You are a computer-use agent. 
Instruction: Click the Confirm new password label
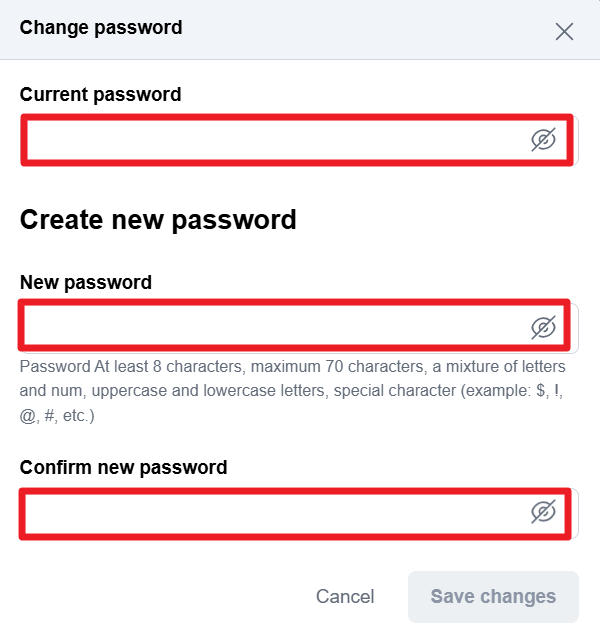pyautogui.click(x=124, y=467)
